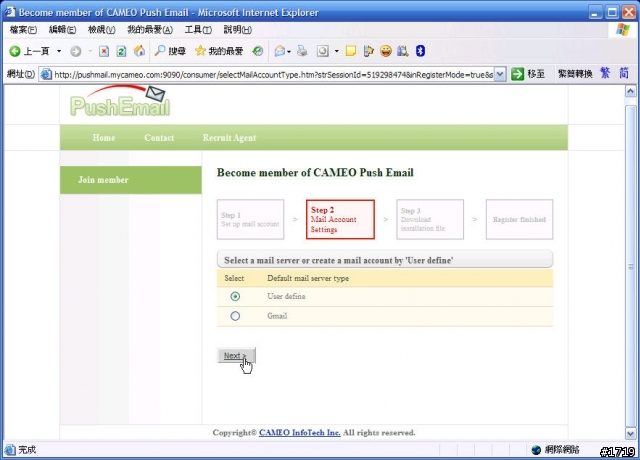Click the 完成 status bar text
The width and height of the screenshot is (640, 460).
point(27,450)
